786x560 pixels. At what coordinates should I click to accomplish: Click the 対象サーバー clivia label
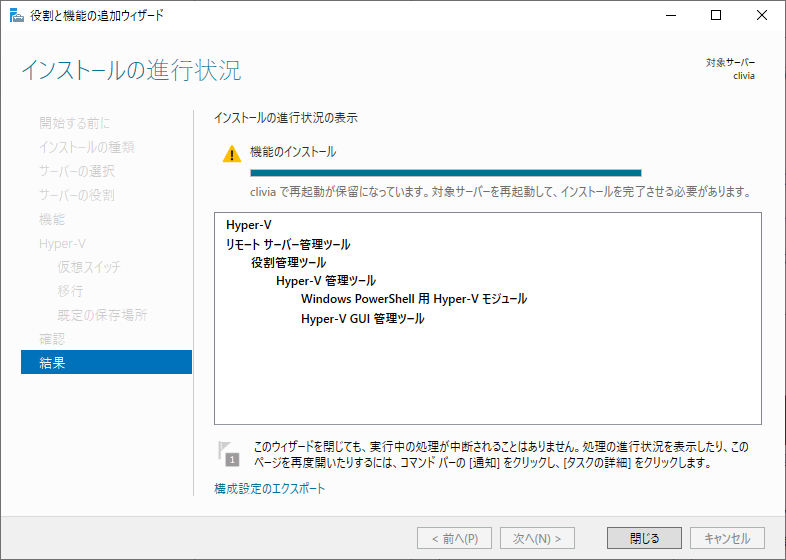click(x=730, y=69)
